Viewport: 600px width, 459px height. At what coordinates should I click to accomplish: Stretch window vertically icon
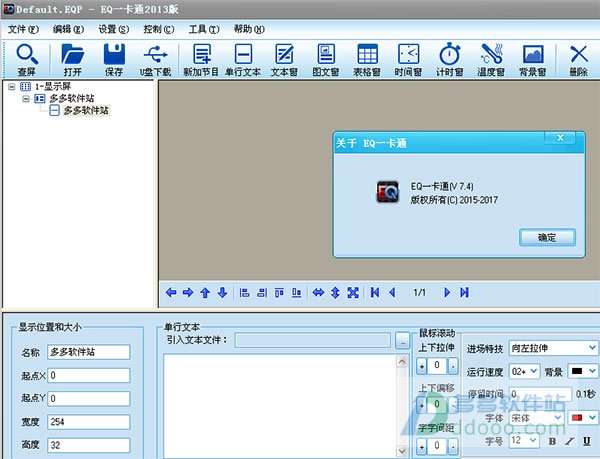point(335,293)
